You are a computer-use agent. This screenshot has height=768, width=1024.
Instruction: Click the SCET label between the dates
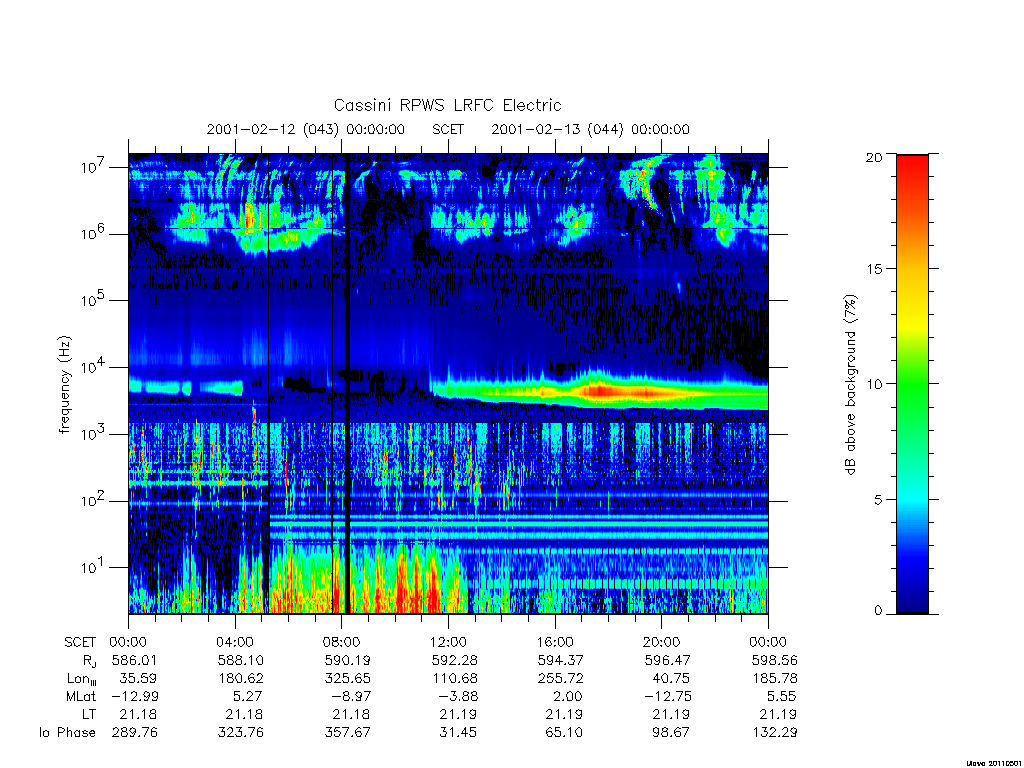click(x=448, y=129)
